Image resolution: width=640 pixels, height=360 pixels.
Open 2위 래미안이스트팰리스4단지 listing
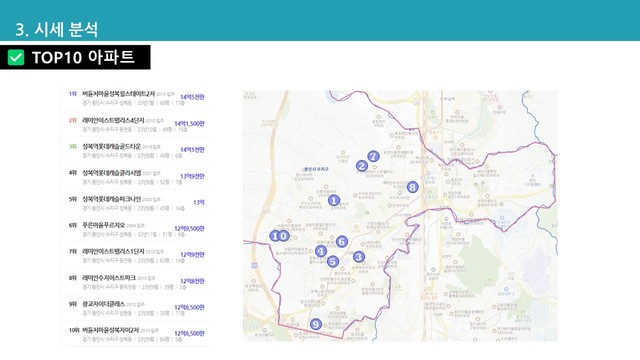click(136, 124)
